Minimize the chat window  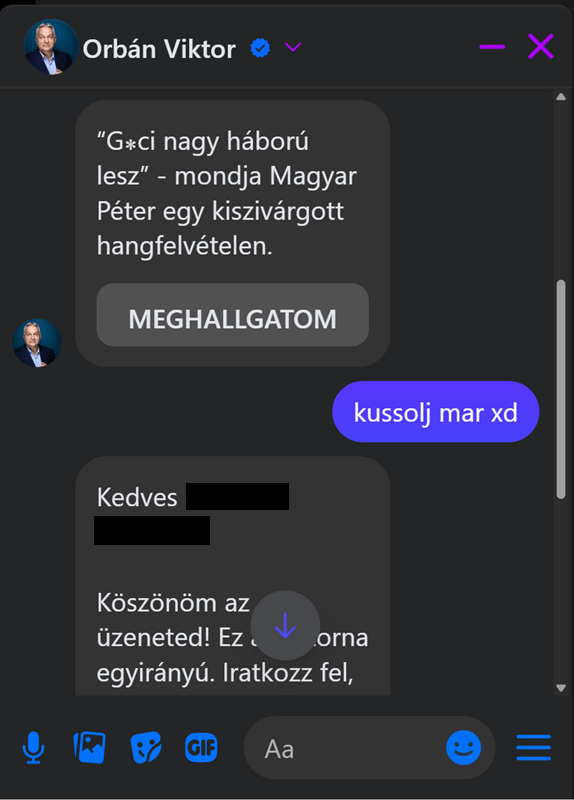(492, 47)
